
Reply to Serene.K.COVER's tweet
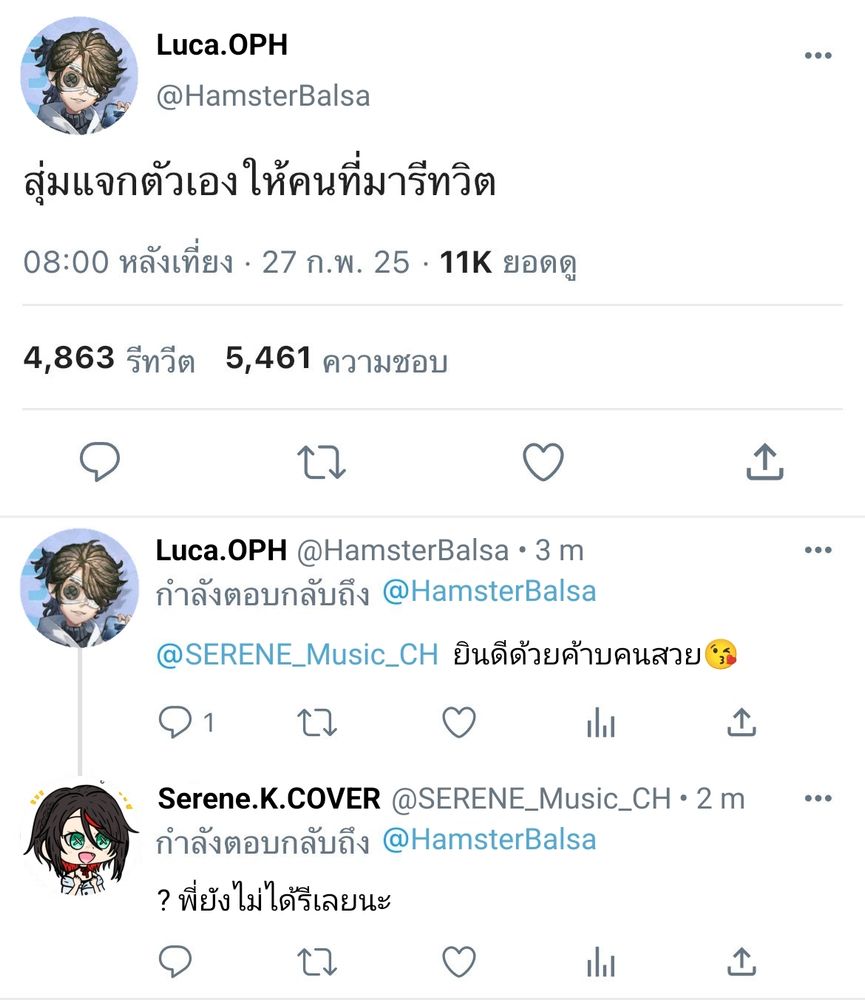click(175, 961)
